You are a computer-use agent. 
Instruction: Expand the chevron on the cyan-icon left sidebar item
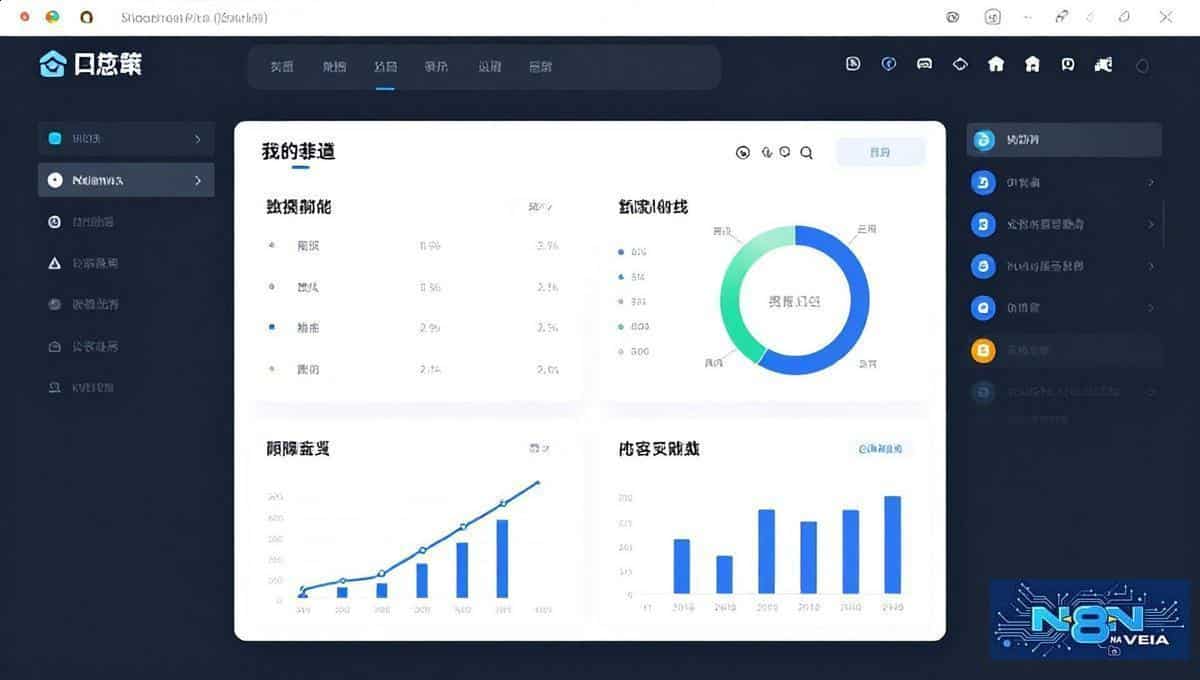[198, 139]
